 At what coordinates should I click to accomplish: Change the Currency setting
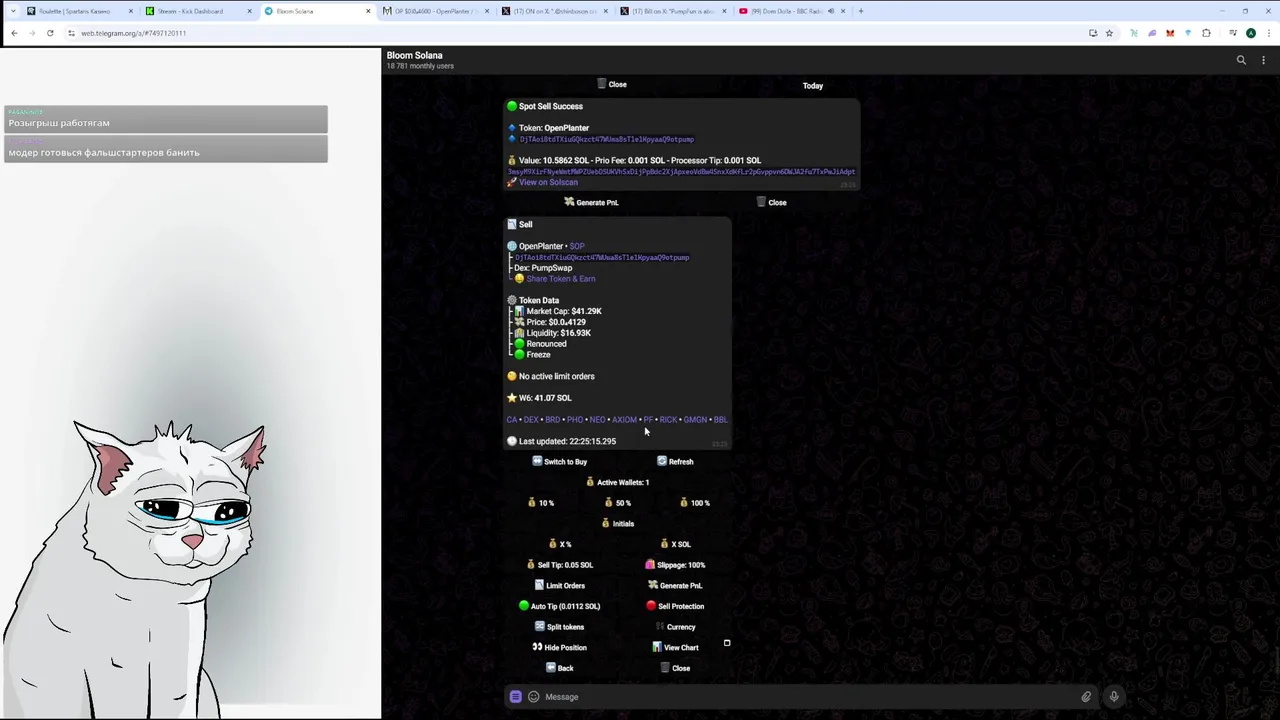point(675,627)
